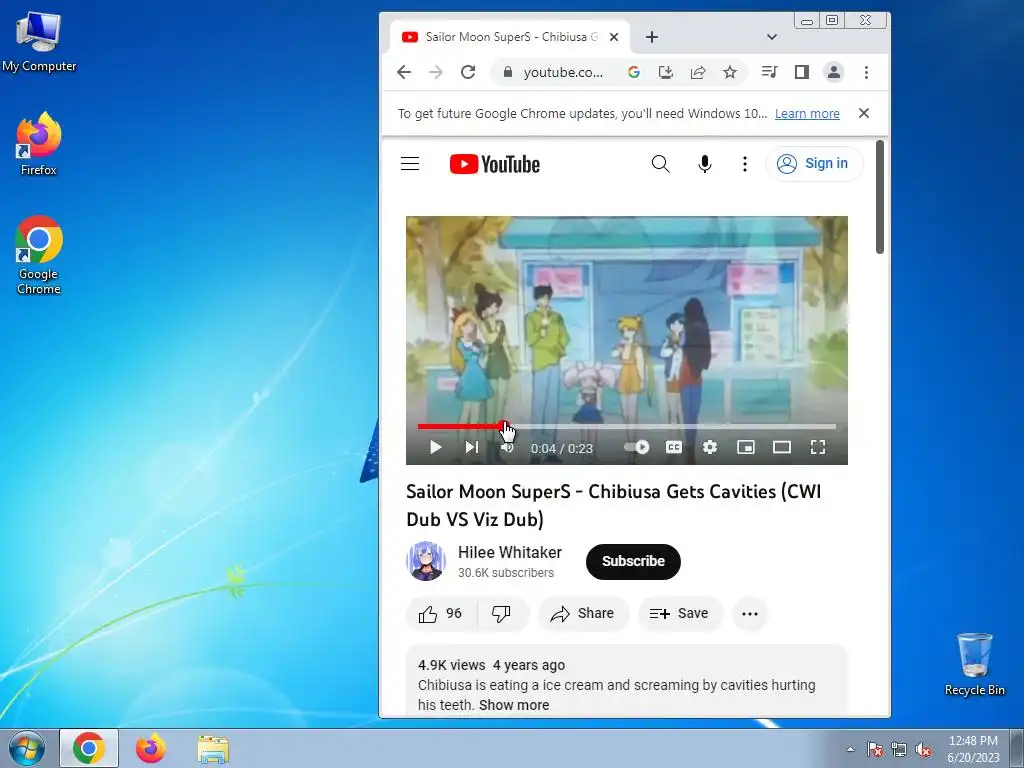The width and height of the screenshot is (1024, 768).
Task: Seek on the video progress bar
Action: [x=627, y=427]
